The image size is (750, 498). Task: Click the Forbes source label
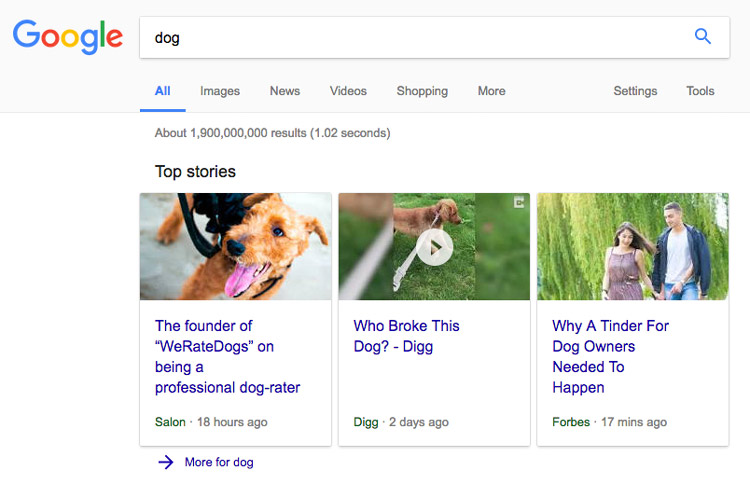click(571, 422)
